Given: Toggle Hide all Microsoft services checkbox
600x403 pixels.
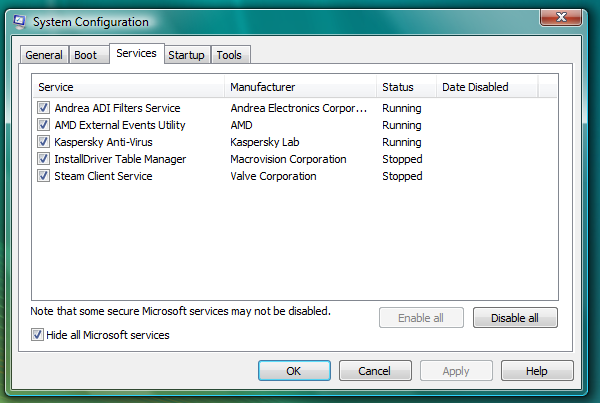Looking at the screenshot, I should (37, 334).
